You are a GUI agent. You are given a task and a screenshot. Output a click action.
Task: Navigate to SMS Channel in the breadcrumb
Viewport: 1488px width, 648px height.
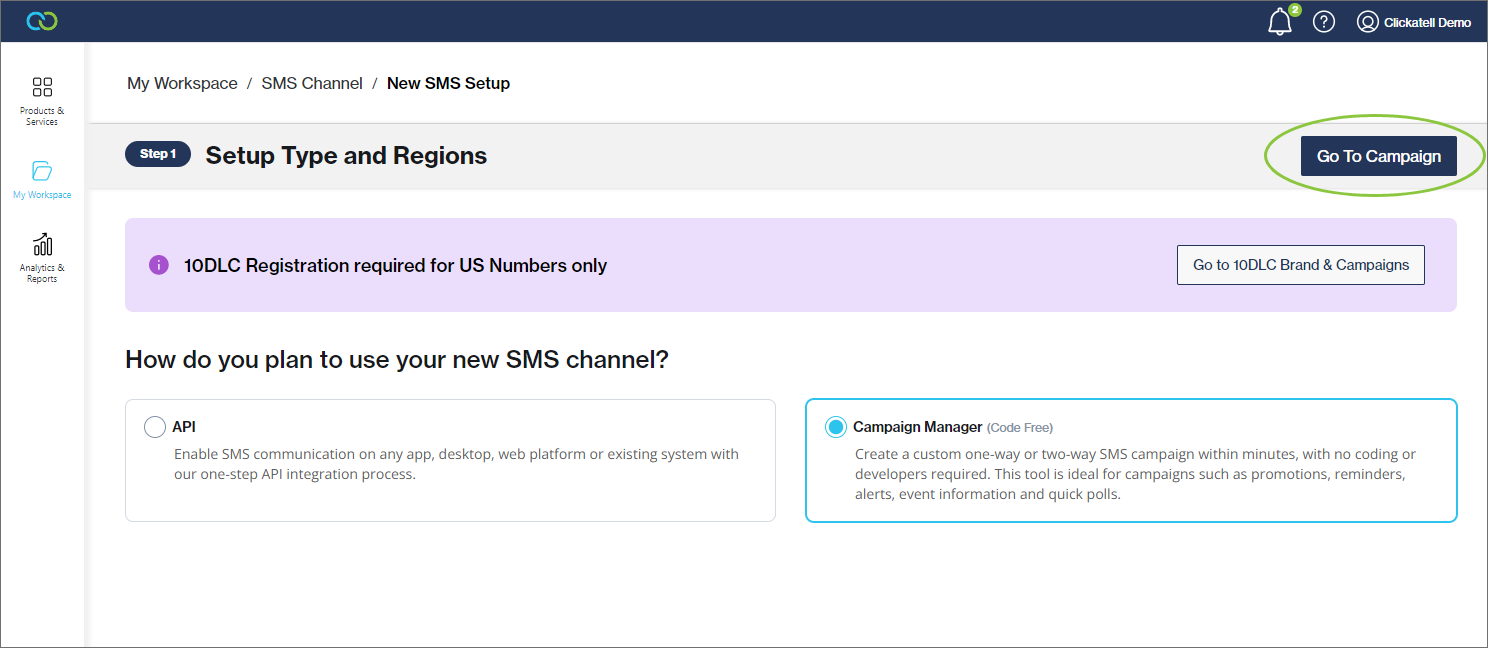point(312,84)
